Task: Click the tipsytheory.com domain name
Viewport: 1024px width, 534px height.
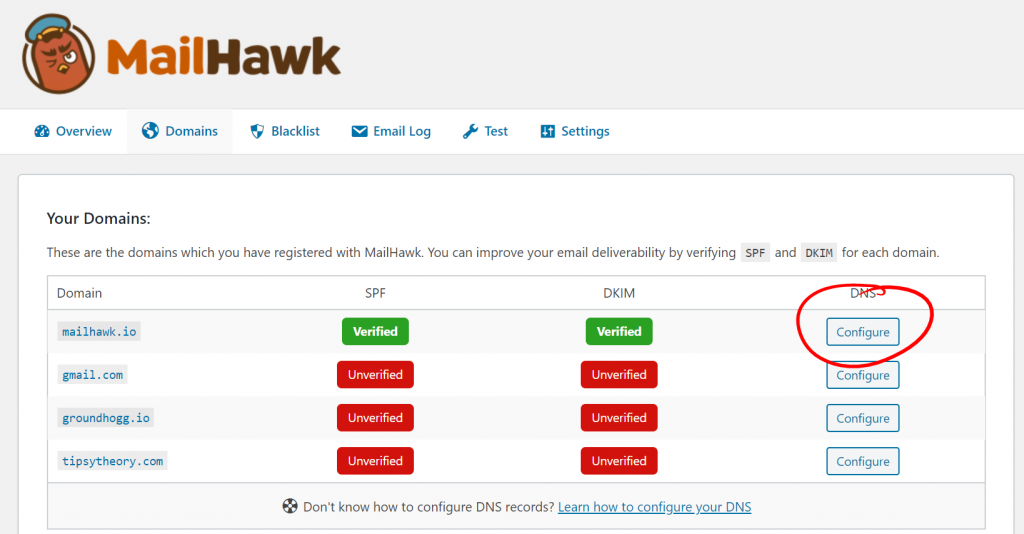Action: click(x=112, y=461)
